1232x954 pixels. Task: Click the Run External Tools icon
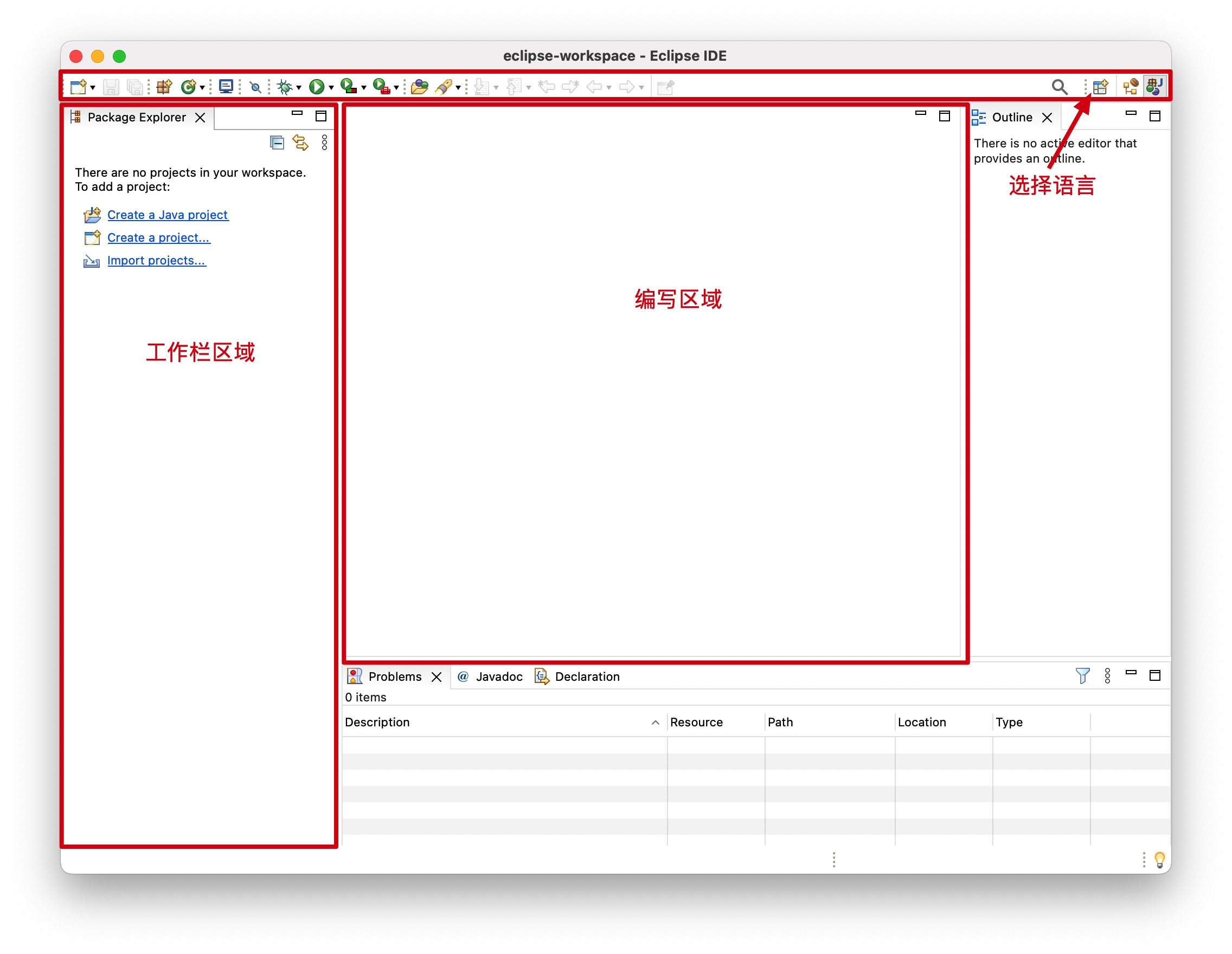point(382,86)
